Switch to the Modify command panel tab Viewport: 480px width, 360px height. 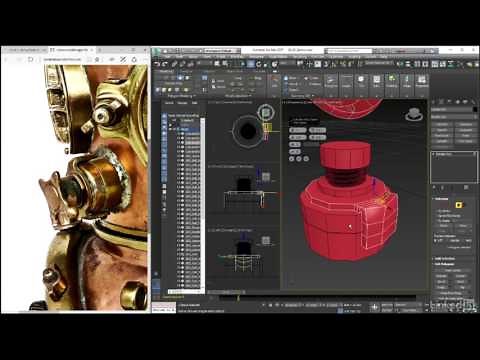(x=441, y=102)
